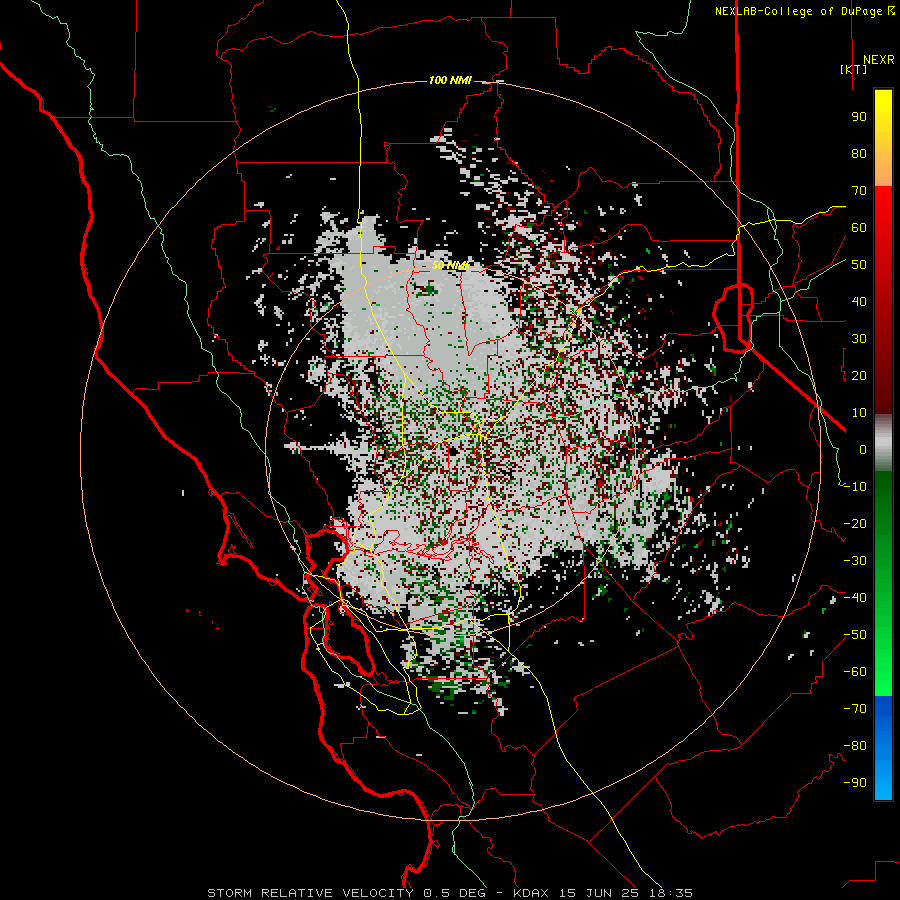
Task: Click the positive 10 scale label
Action: pos(859,413)
